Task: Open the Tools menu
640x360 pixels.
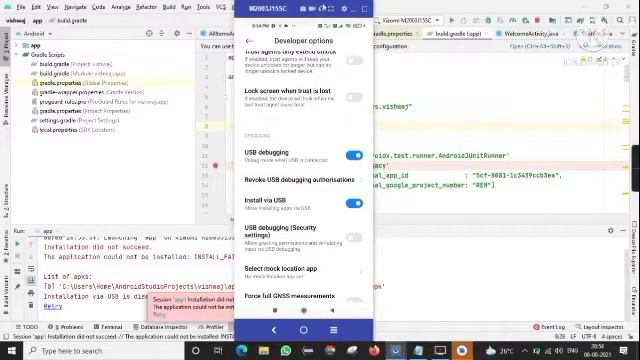Action: point(203,7)
